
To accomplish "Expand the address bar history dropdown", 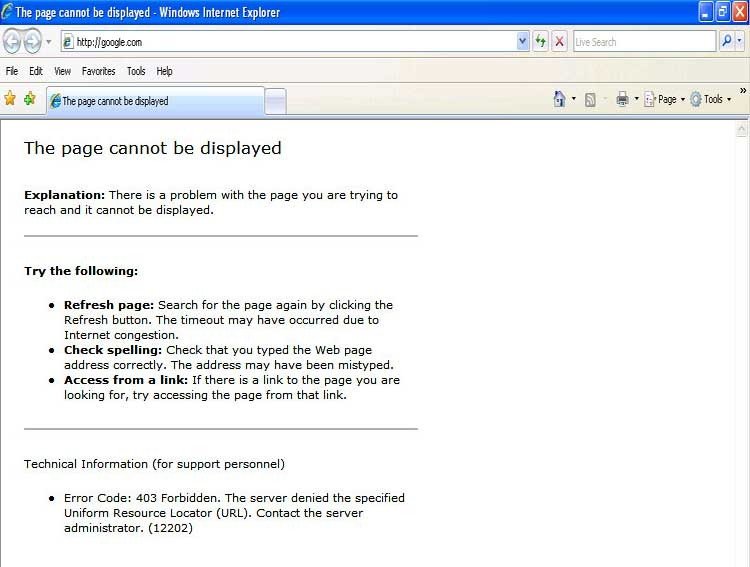I will tap(523, 41).
